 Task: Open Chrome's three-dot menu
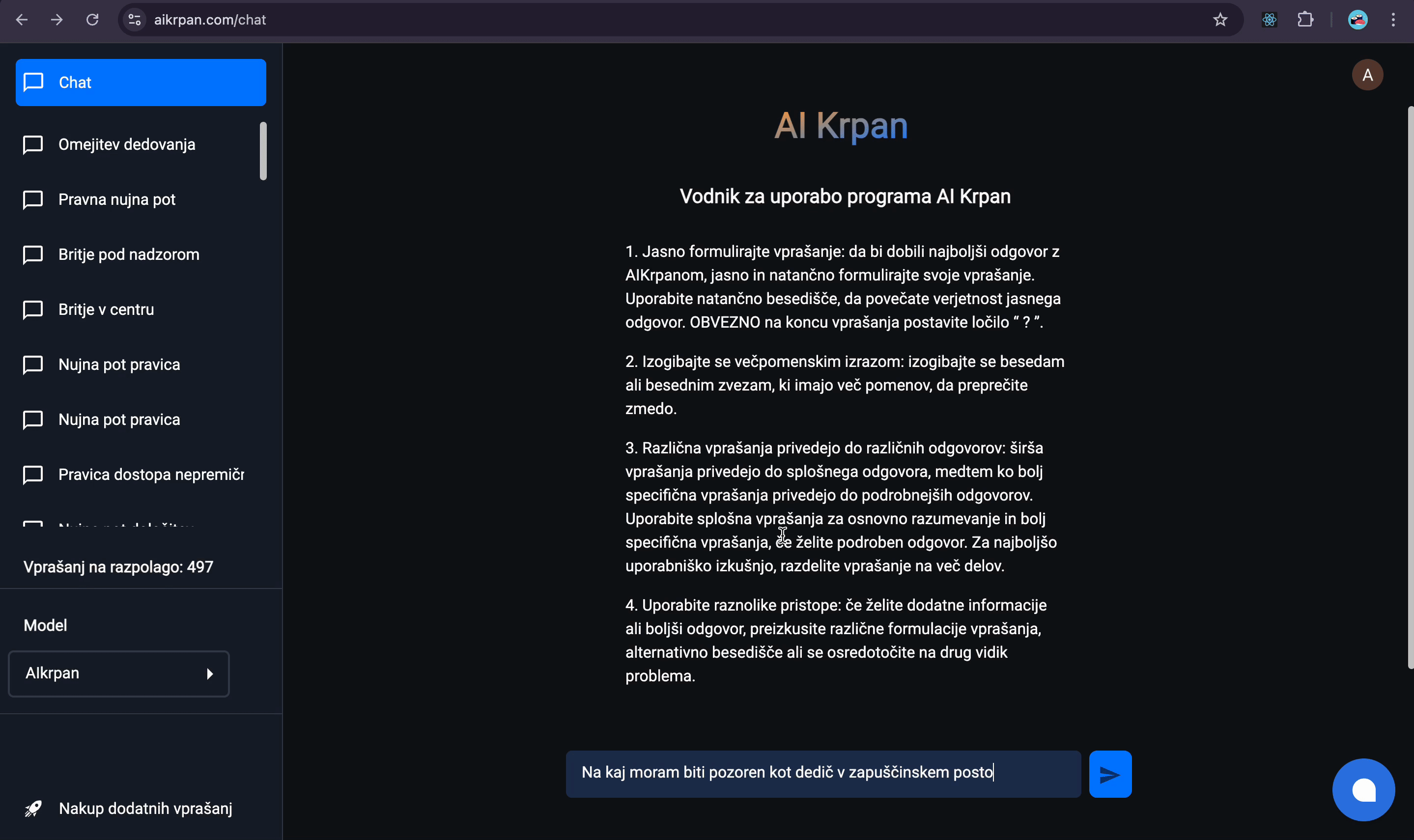tap(1392, 20)
